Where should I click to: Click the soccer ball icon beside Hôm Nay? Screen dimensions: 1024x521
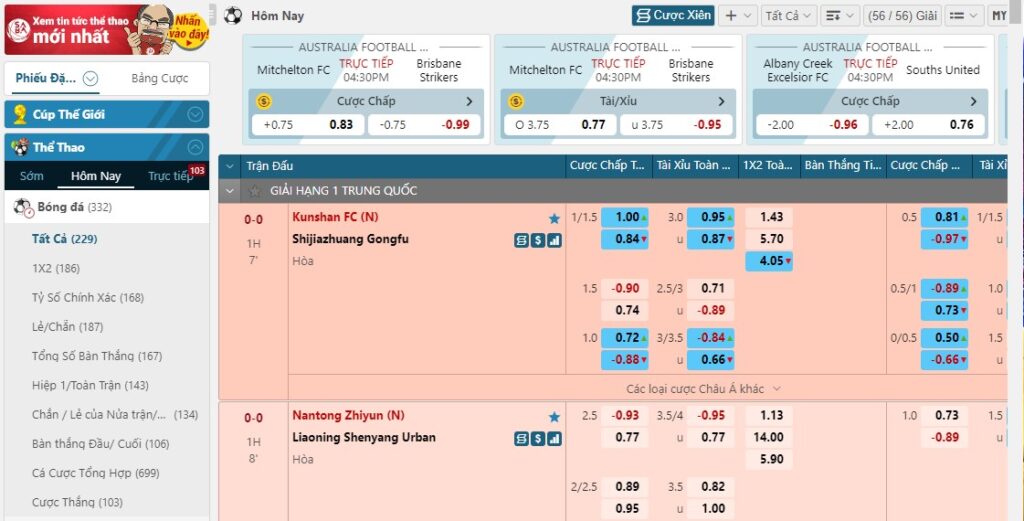(x=232, y=16)
